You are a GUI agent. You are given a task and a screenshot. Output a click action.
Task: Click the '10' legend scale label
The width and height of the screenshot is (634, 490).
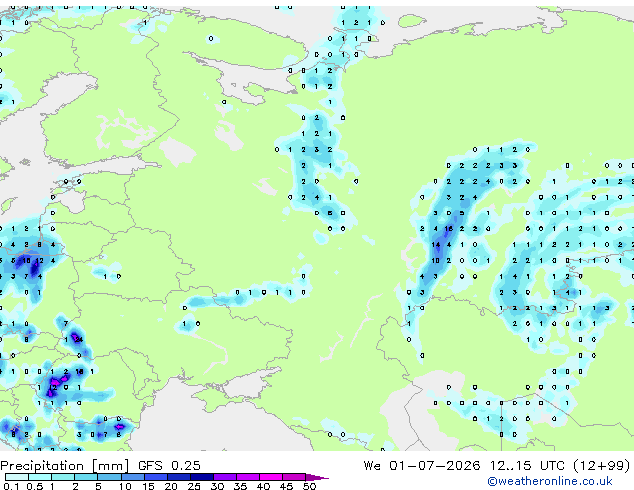pyautogui.click(x=125, y=486)
